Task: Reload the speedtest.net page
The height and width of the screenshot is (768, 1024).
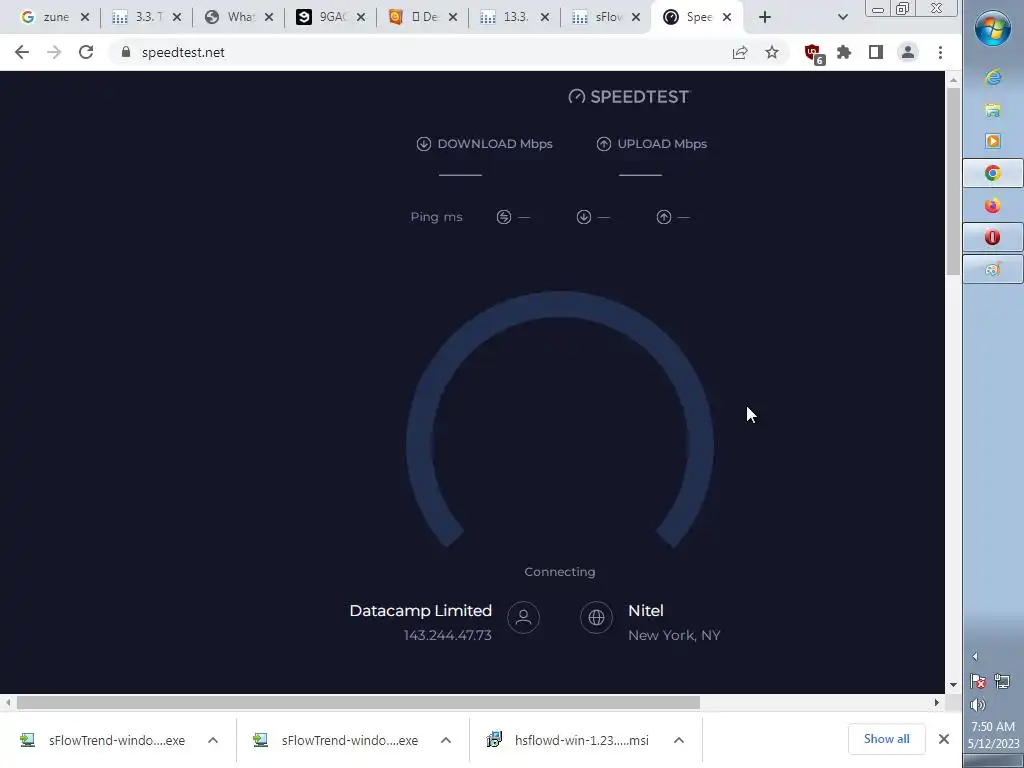Action: coord(86,52)
